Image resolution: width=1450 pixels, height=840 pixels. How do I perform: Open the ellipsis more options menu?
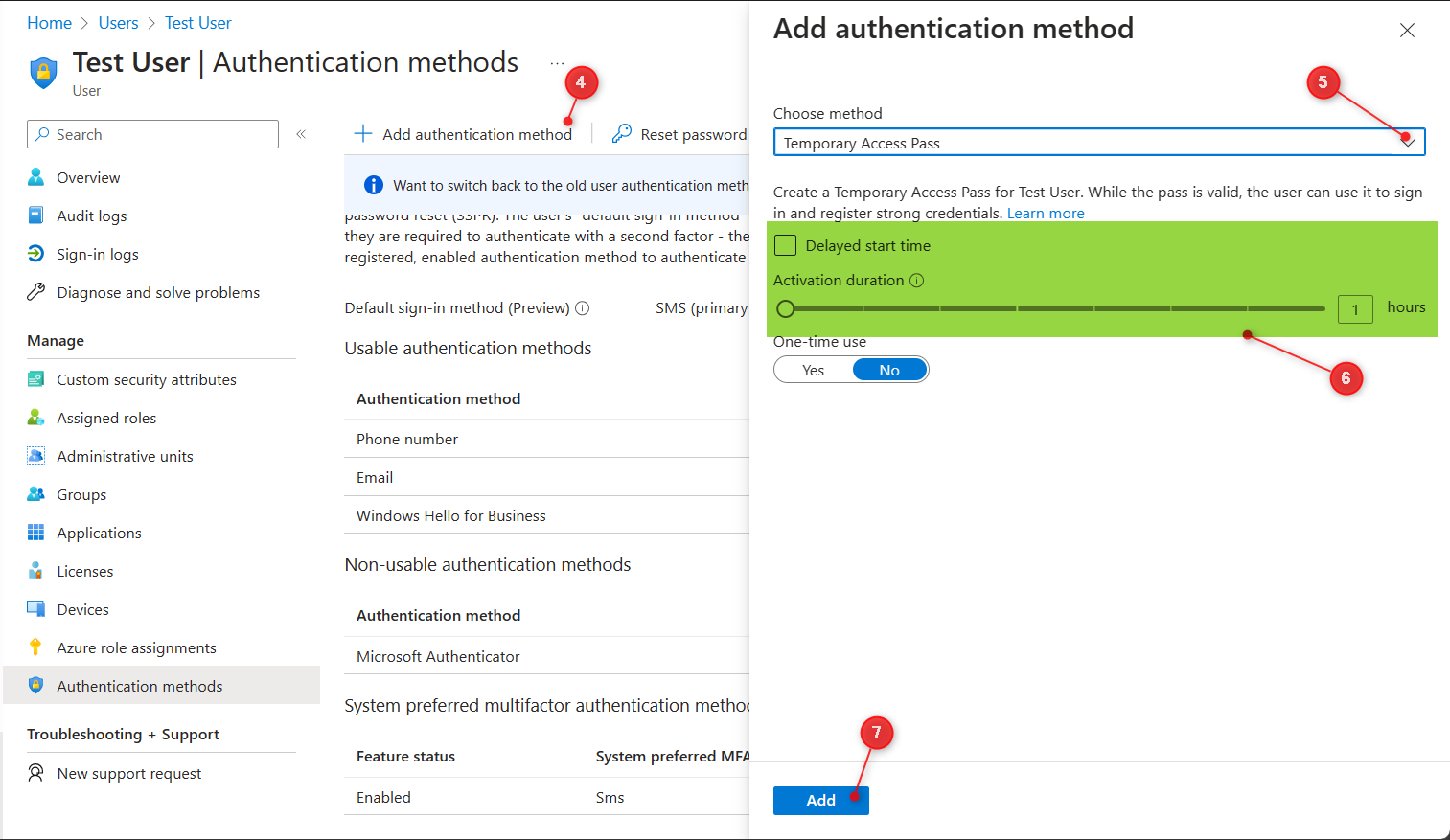tap(557, 63)
